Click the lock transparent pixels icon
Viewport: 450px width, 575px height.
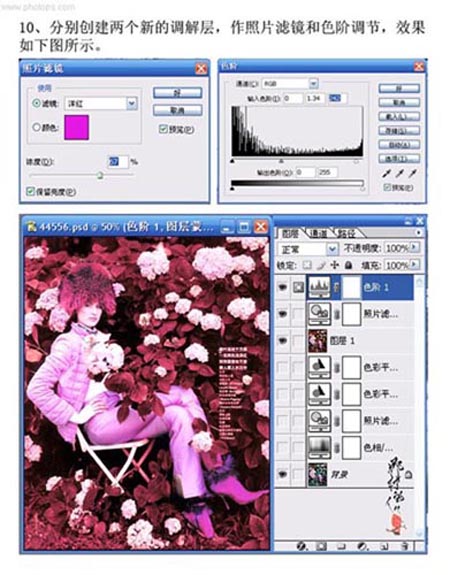[307, 265]
